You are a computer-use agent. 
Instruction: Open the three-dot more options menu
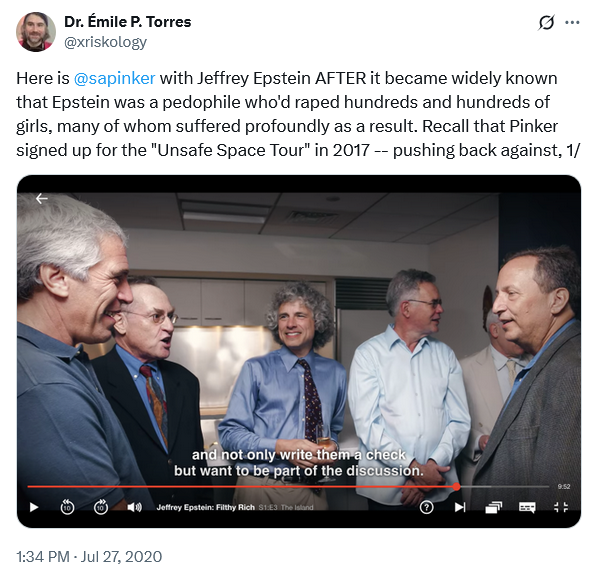[x=572, y=23]
